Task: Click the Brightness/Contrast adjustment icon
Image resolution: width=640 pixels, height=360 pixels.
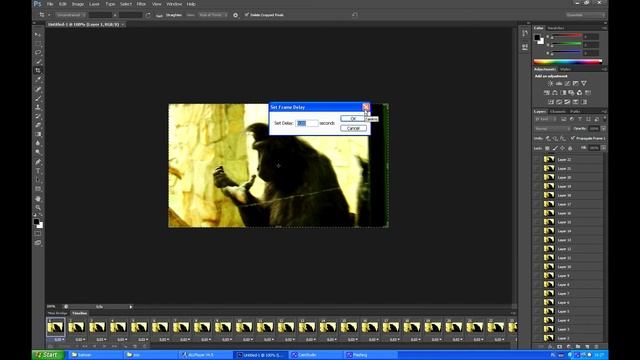Action: (550, 83)
